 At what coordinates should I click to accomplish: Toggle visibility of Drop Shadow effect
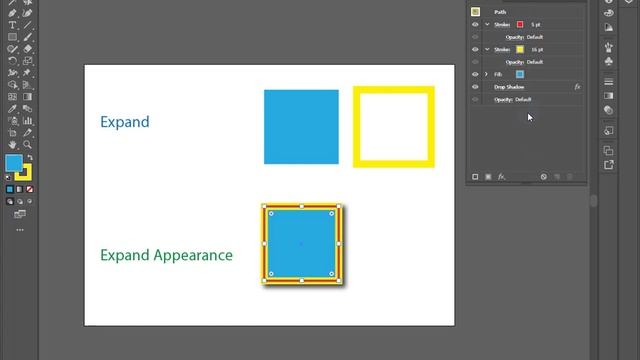click(x=475, y=87)
